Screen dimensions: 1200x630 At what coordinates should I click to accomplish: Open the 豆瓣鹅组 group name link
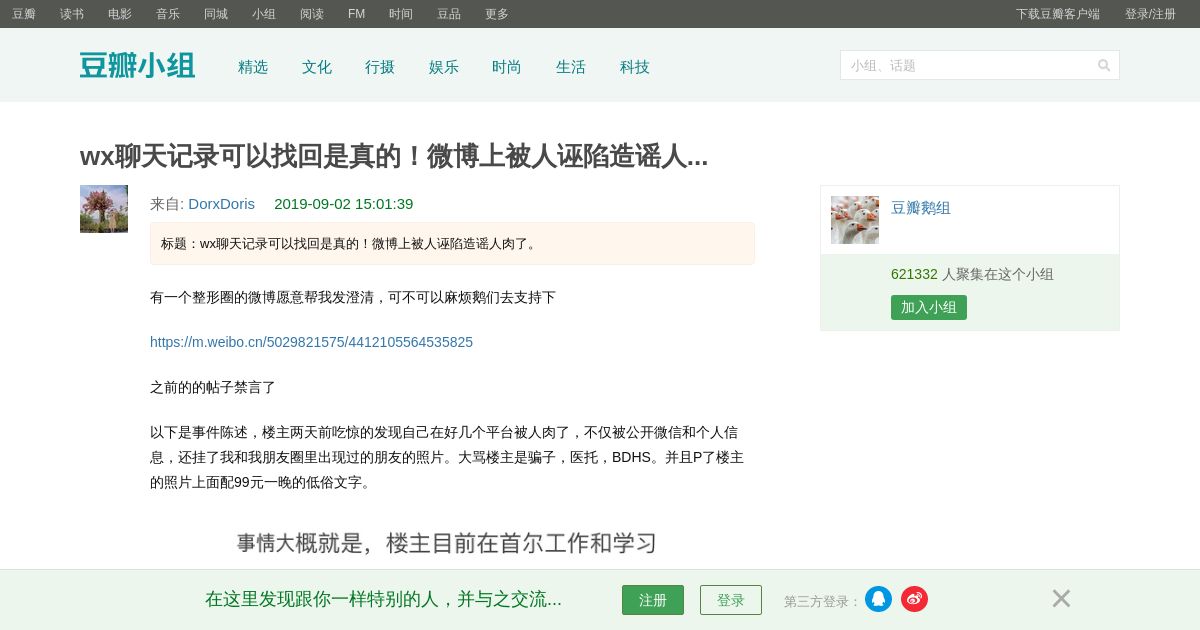coord(921,208)
